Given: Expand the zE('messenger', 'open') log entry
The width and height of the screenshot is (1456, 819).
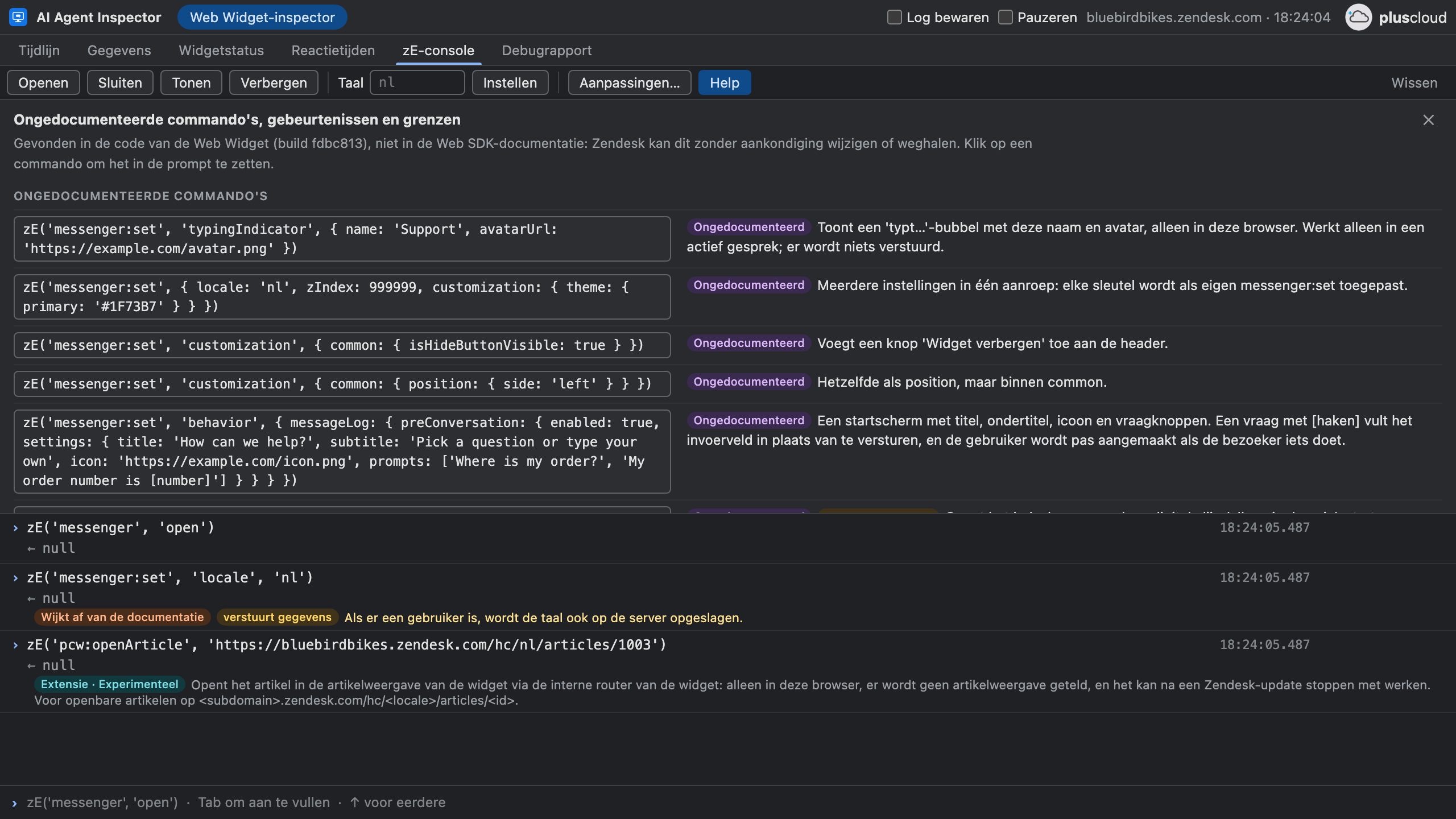Looking at the screenshot, I should pyautogui.click(x=15, y=528).
